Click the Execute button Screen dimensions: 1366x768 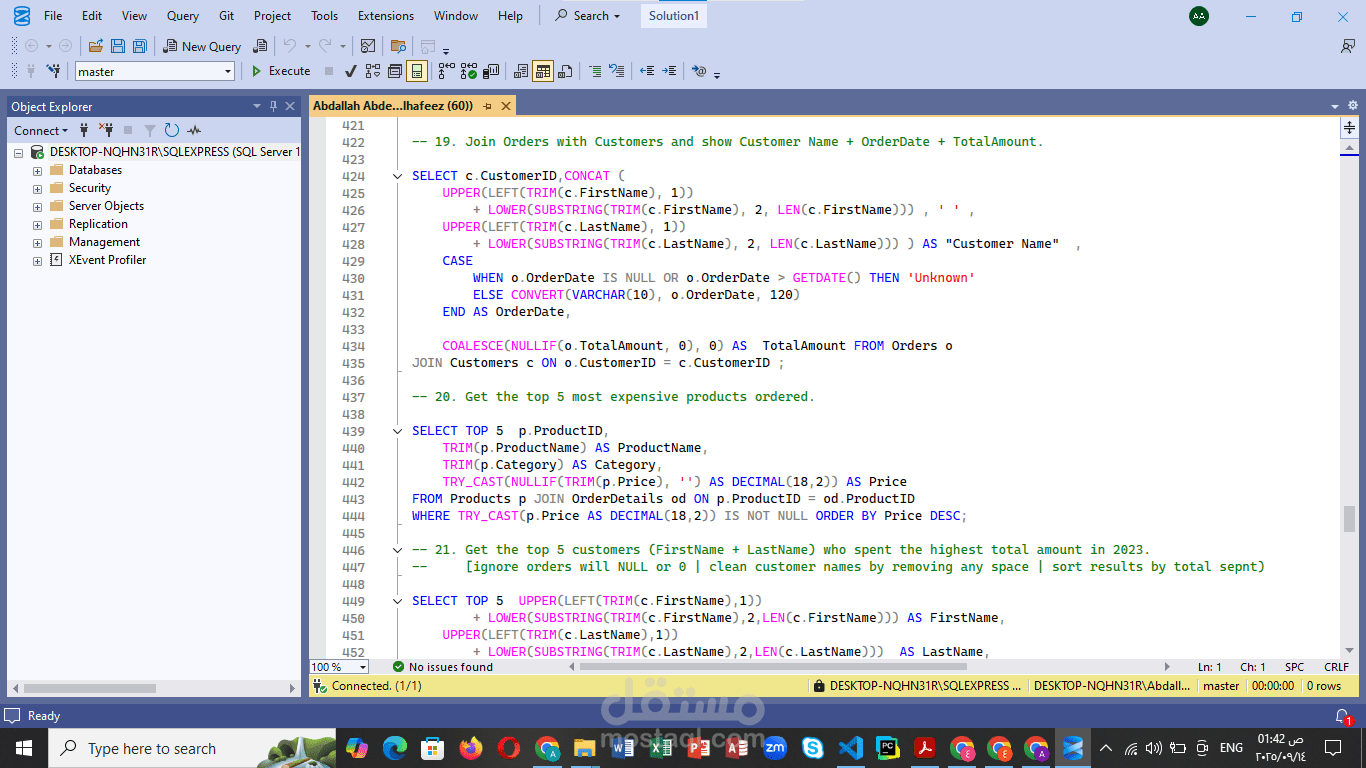[x=280, y=71]
